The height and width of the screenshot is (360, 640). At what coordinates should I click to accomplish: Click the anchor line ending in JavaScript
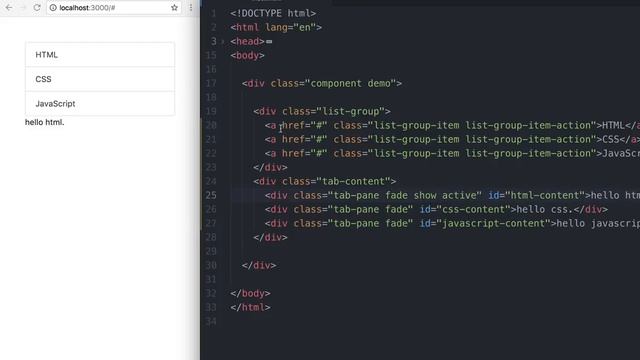452,153
